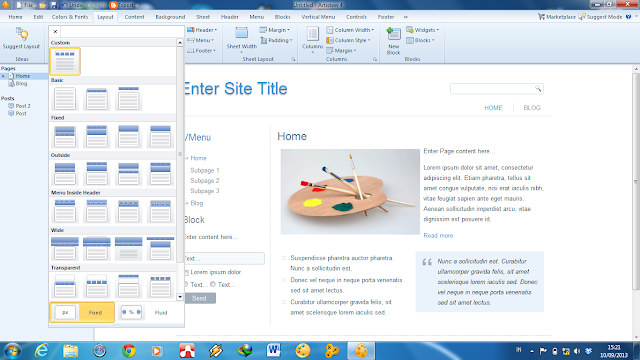Show more ribbon tabs with » chevron

click(x=405, y=17)
